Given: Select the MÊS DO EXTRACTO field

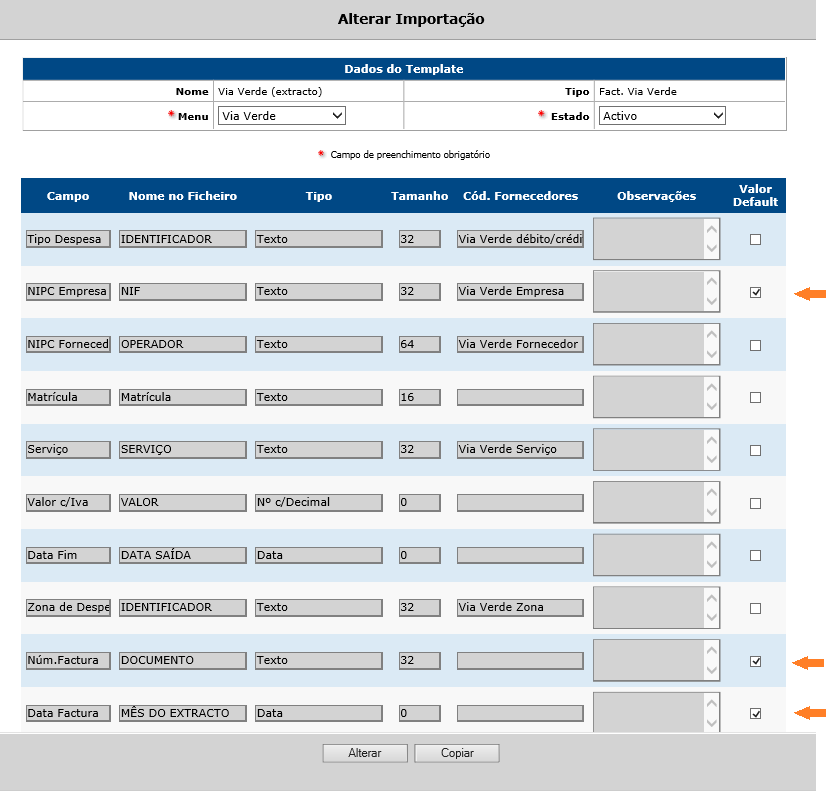Looking at the screenshot, I should point(183,713).
